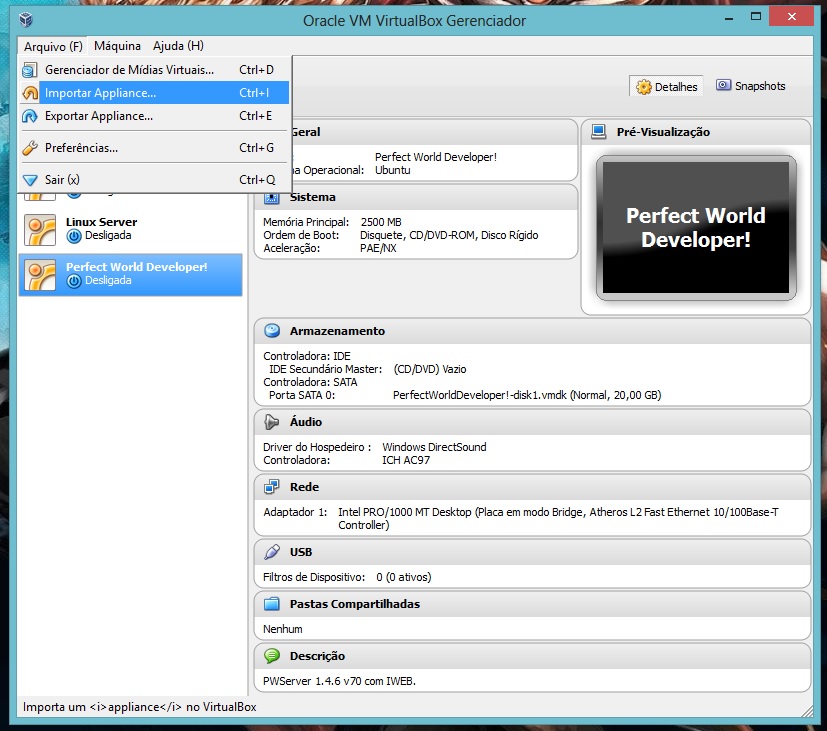This screenshot has width=827, height=731.
Task: Click the Linux Server machine icon
Action: [x=38, y=228]
